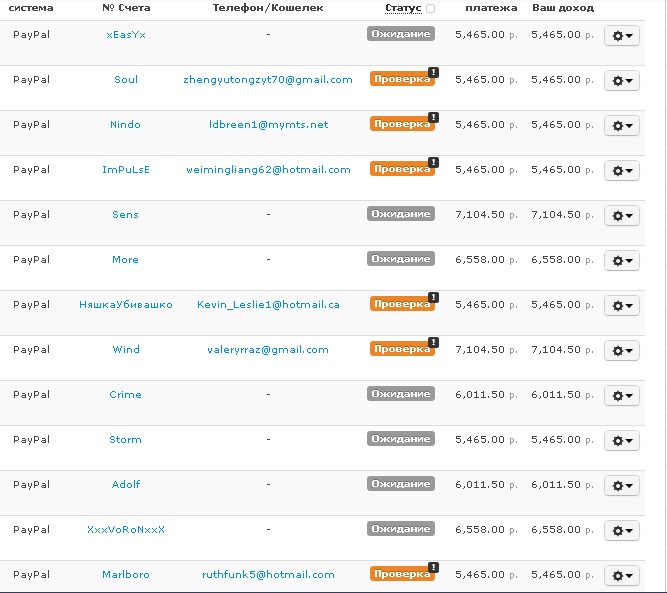Click Проверка status badge for Wind
This screenshot has height=593, width=667.
(402, 349)
